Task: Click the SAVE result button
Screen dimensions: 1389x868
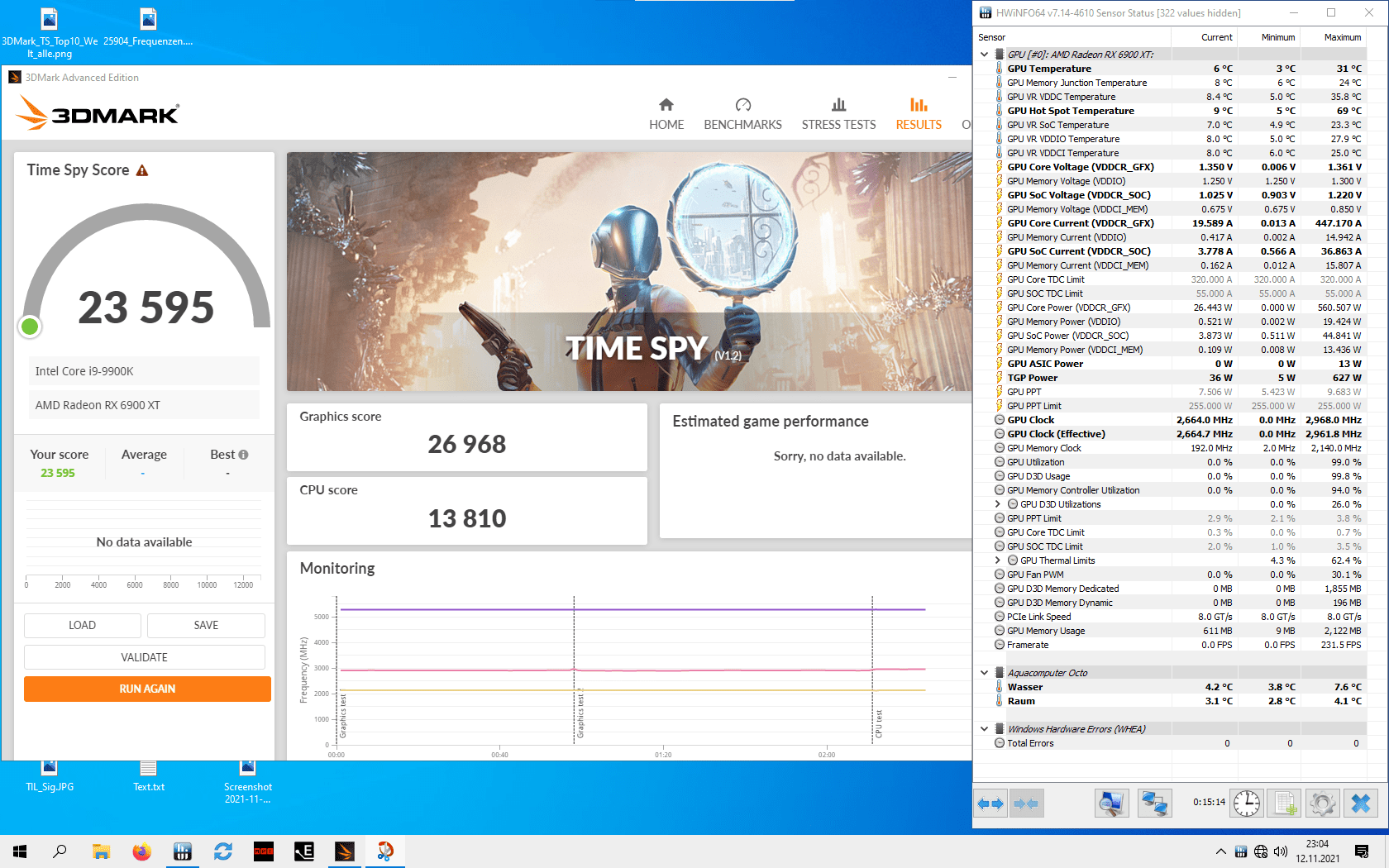Action: [206, 626]
